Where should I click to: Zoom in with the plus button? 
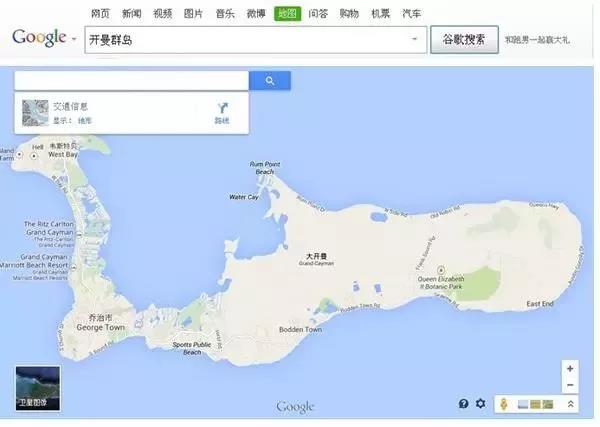(x=569, y=368)
